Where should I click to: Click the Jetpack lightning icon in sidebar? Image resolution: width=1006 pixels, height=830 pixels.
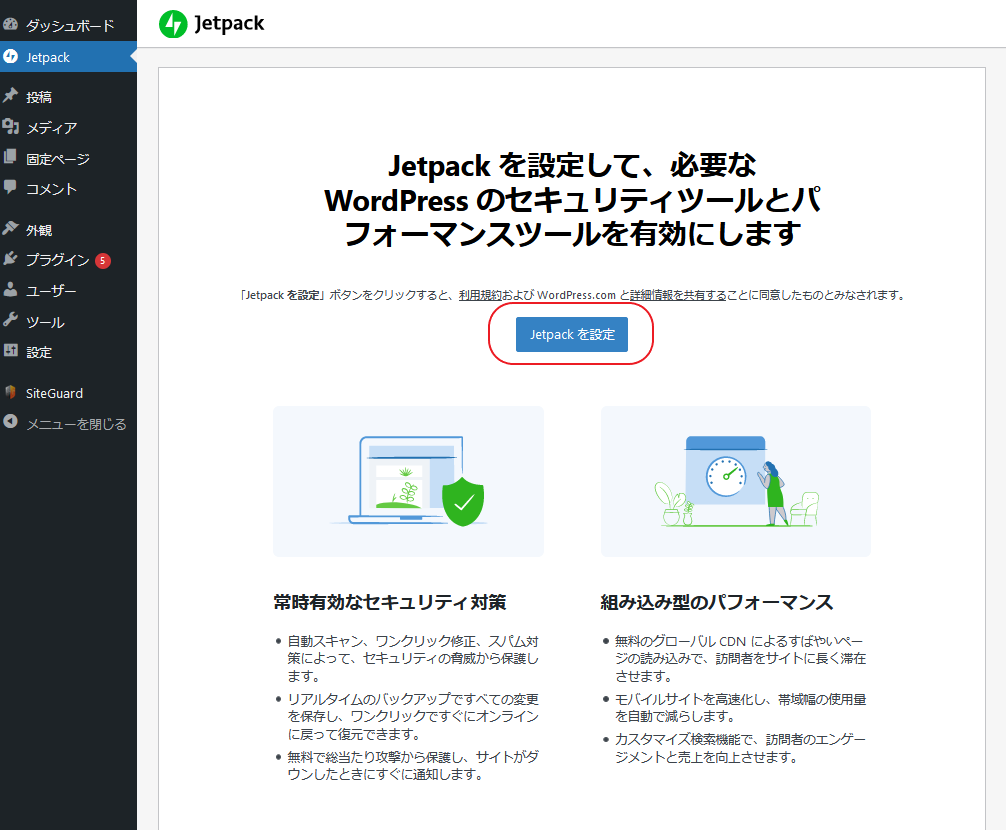(x=11, y=57)
